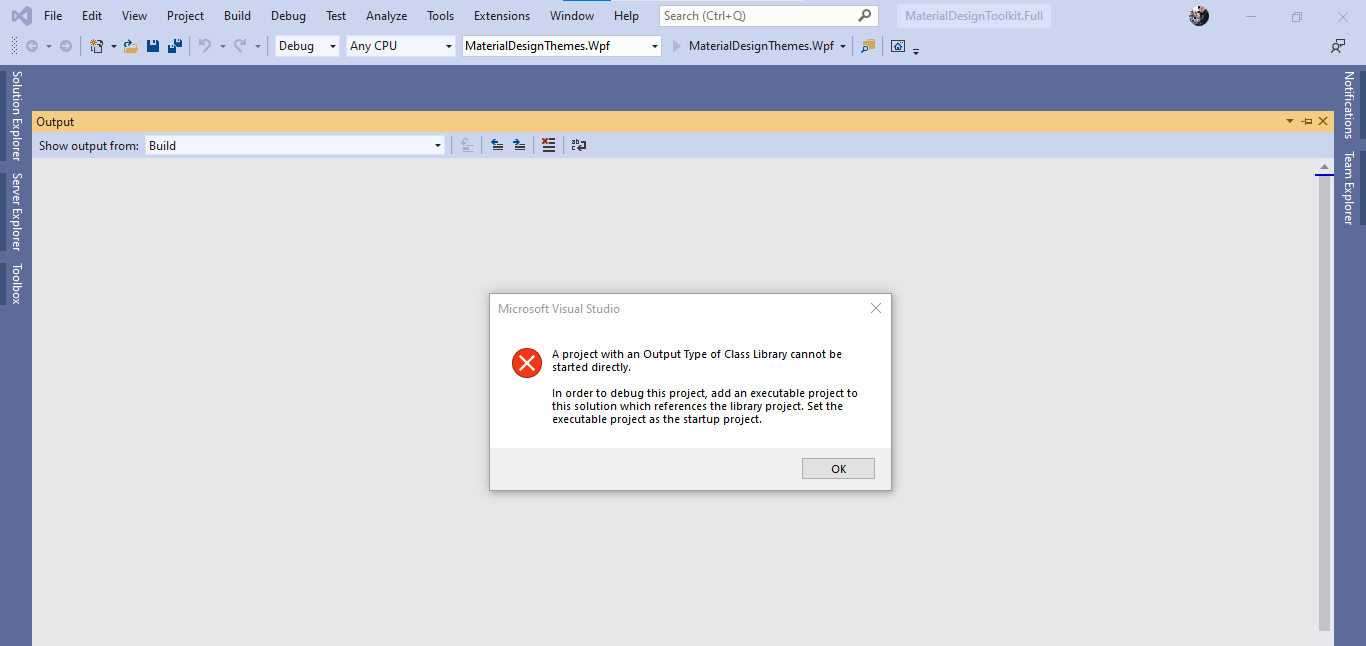Viewport: 1366px width, 646px height.
Task: Close the Microsoft Visual Studio error dialog
Action: pyautogui.click(x=876, y=308)
